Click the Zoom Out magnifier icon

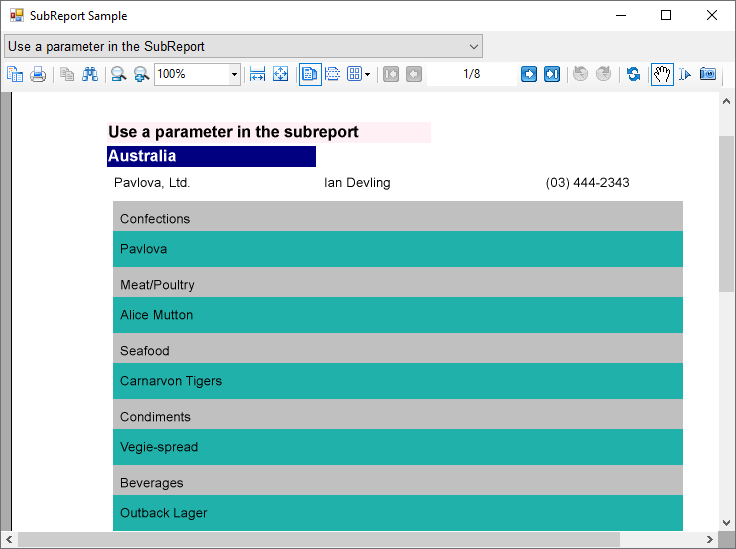119,74
